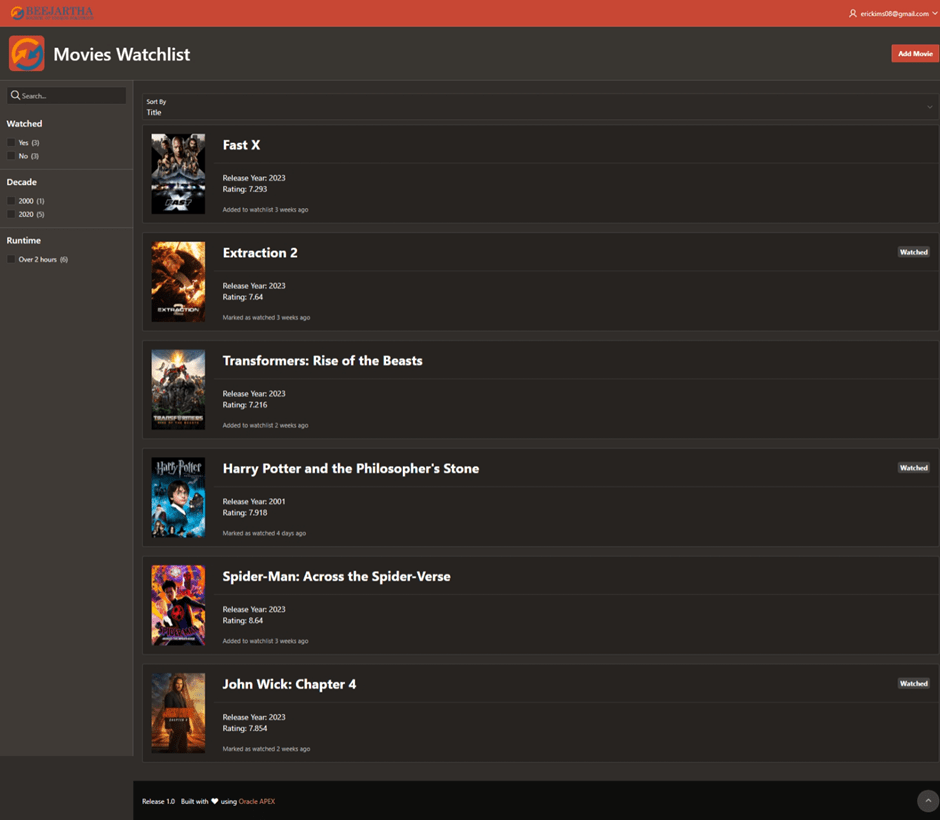Click 'Marked as watched 4 days ago'

pyautogui.click(x=264, y=533)
